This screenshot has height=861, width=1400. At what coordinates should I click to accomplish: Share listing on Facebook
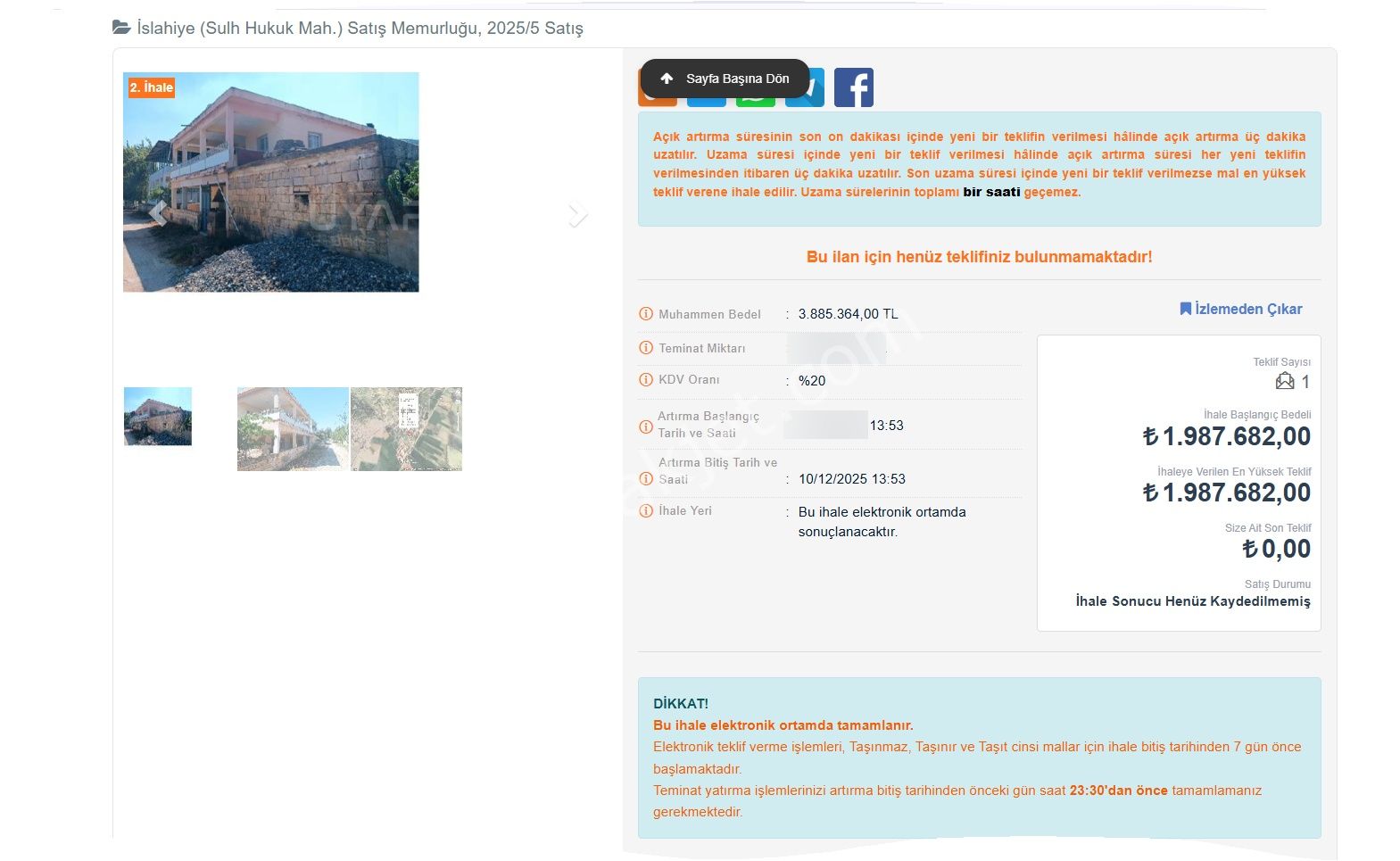[853, 87]
